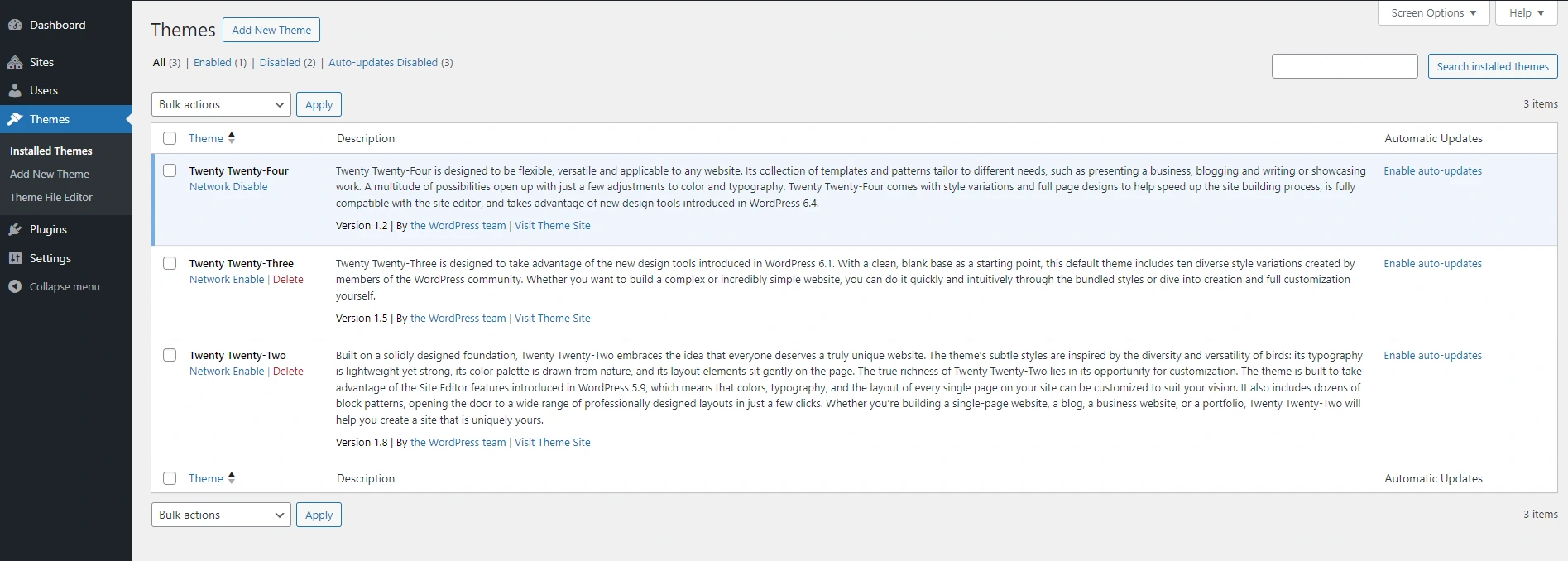Click the Dashboard gauge icon
Viewport: 1568px width, 561px height.
pyautogui.click(x=15, y=25)
